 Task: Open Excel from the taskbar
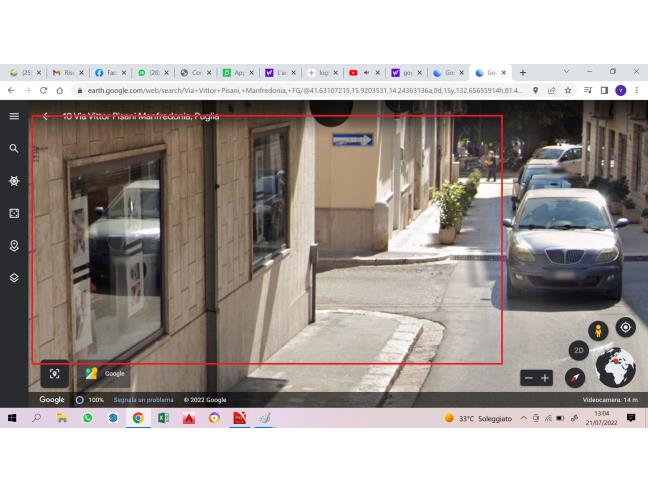[163, 418]
